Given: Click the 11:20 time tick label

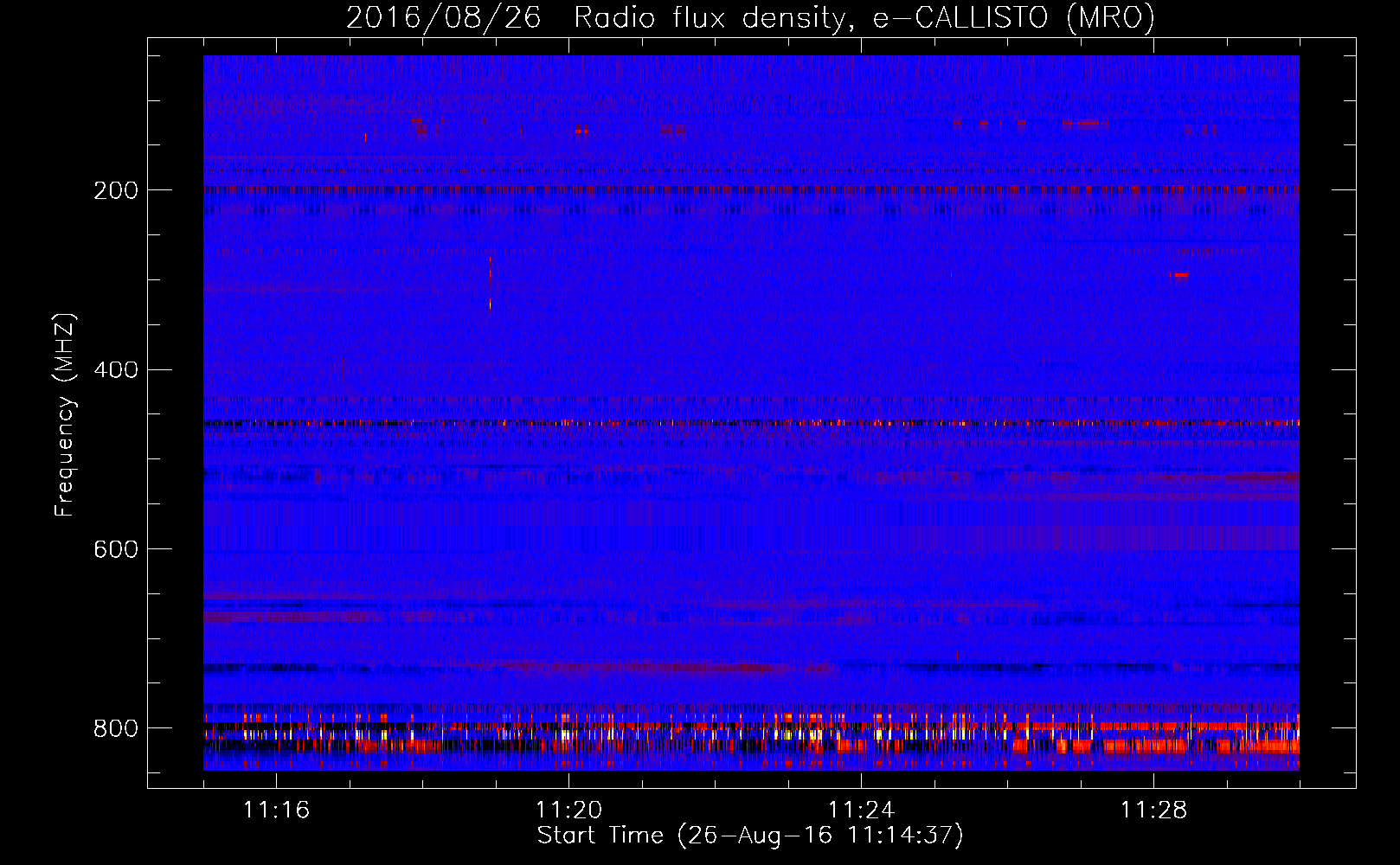Looking at the screenshot, I should click(x=568, y=810).
